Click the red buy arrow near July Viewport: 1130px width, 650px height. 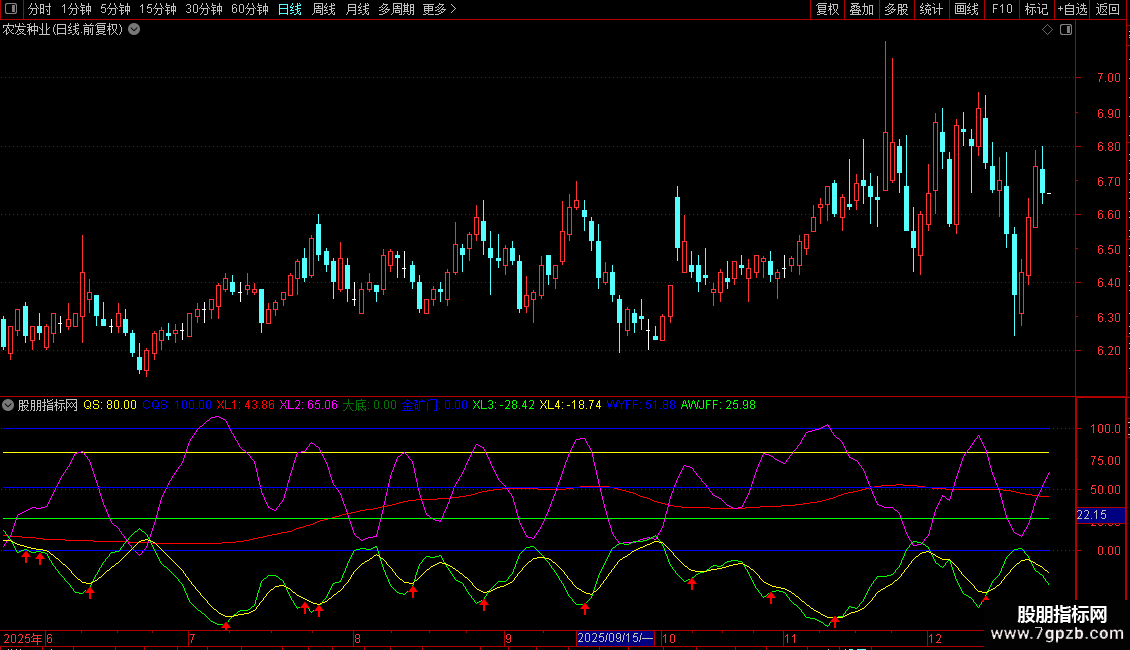(x=226, y=625)
